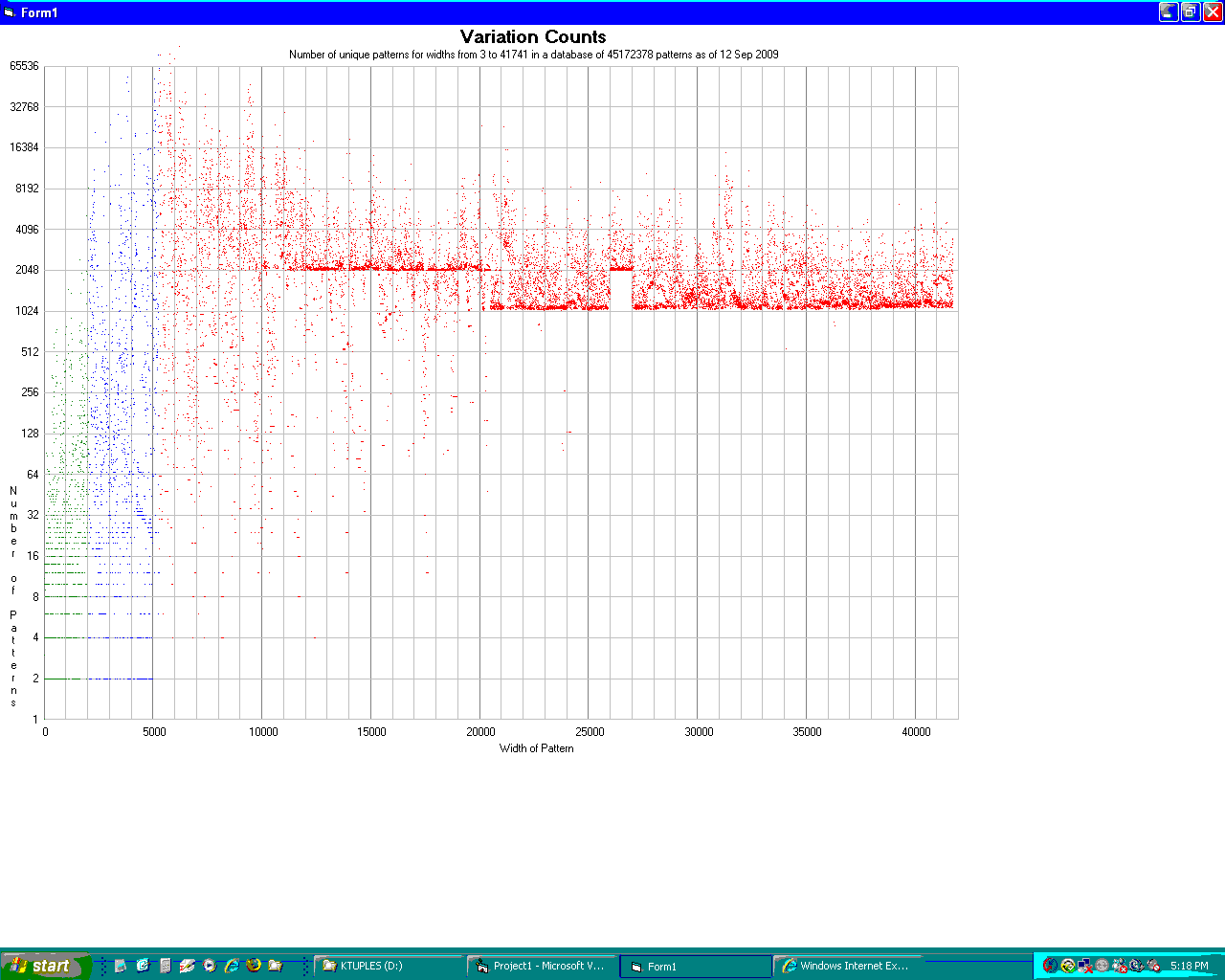Open the blue Internet Explorer Quick Launch icon
The image size is (1225, 980).
pos(232,966)
